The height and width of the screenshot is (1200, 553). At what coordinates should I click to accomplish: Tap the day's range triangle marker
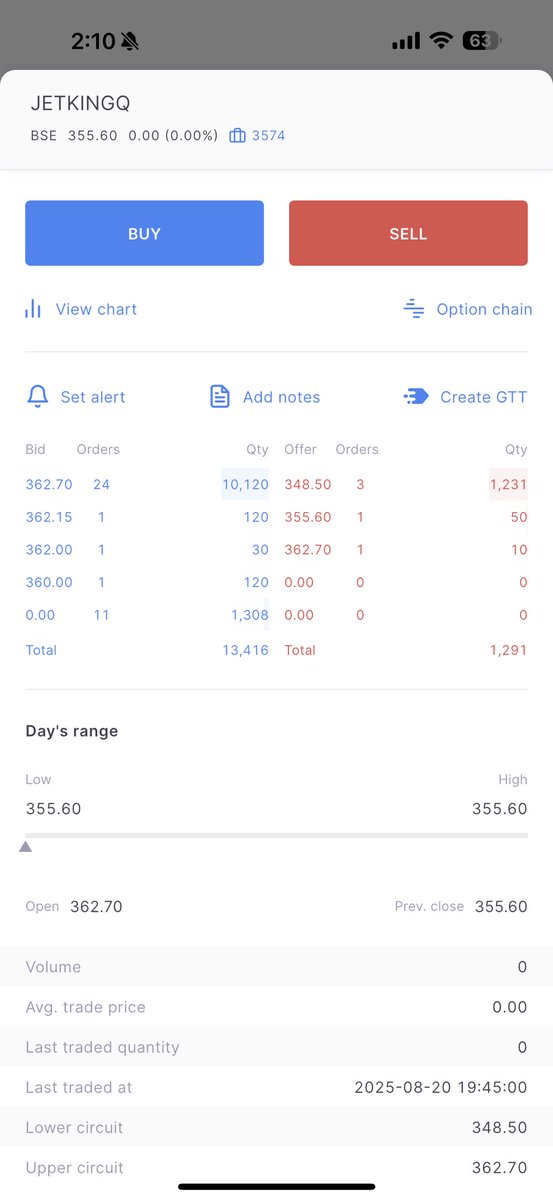[x=25, y=846]
